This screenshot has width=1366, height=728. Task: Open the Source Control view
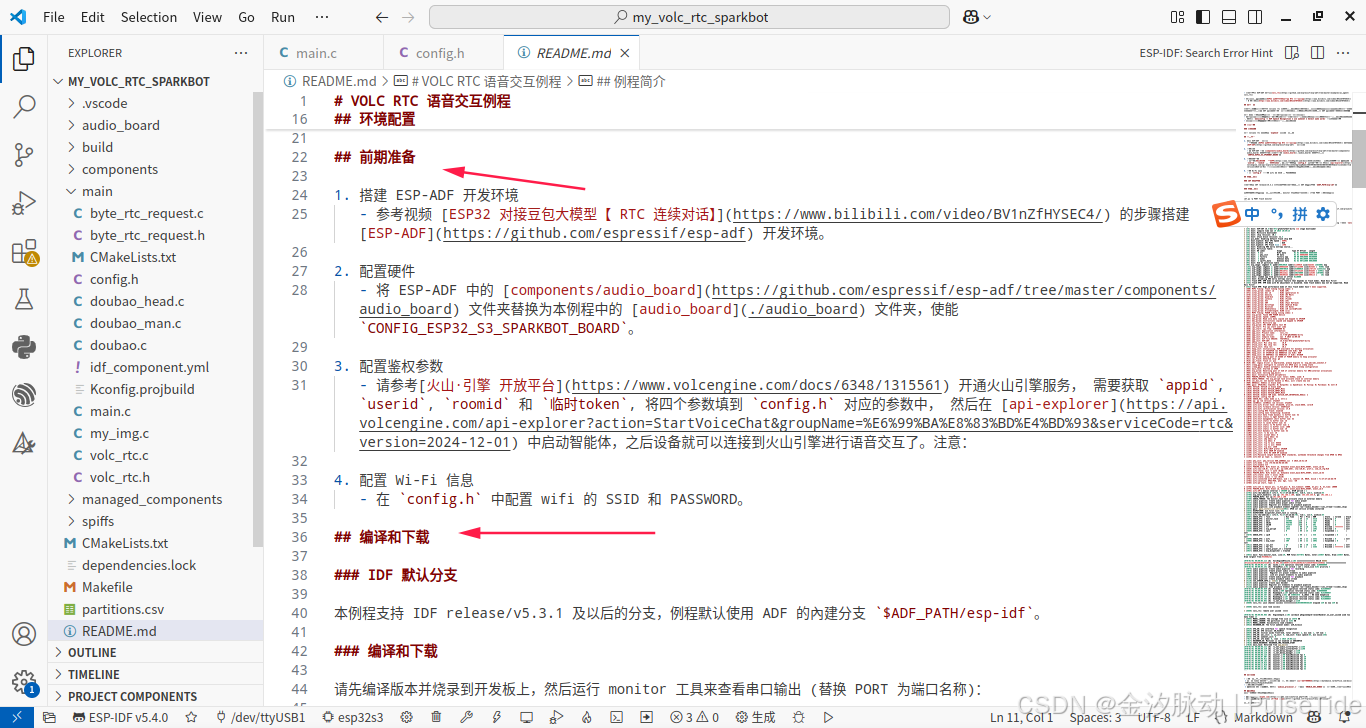pyautogui.click(x=24, y=154)
